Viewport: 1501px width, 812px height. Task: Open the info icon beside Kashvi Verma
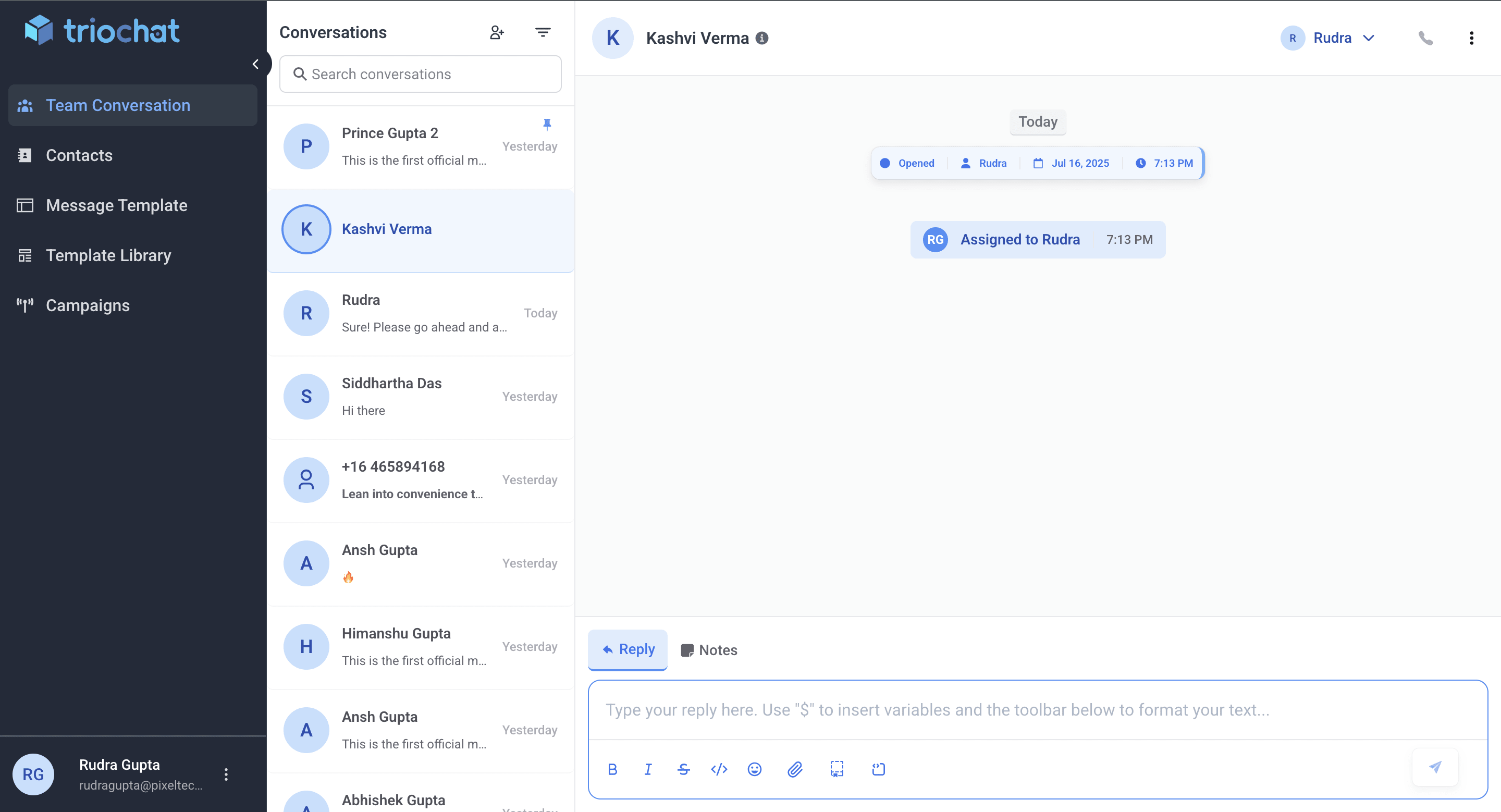coord(761,39)
